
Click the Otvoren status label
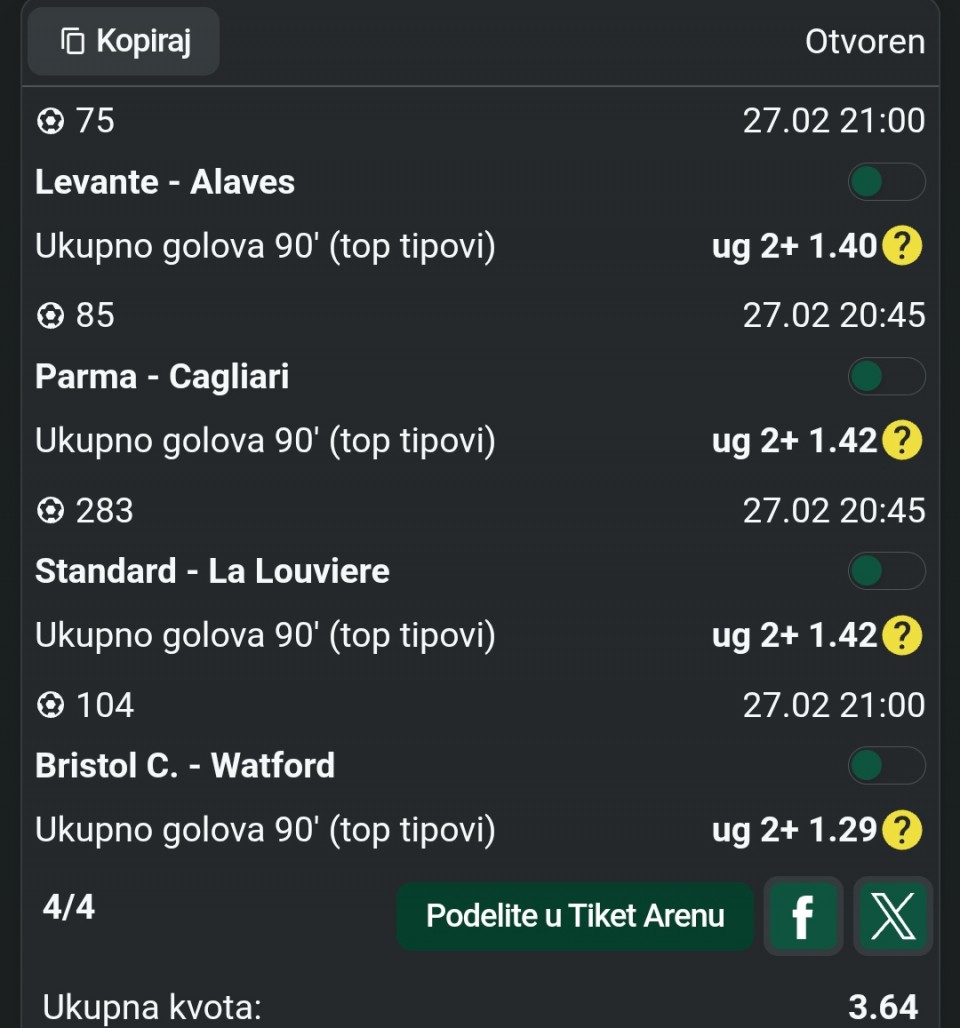point(865,42)
